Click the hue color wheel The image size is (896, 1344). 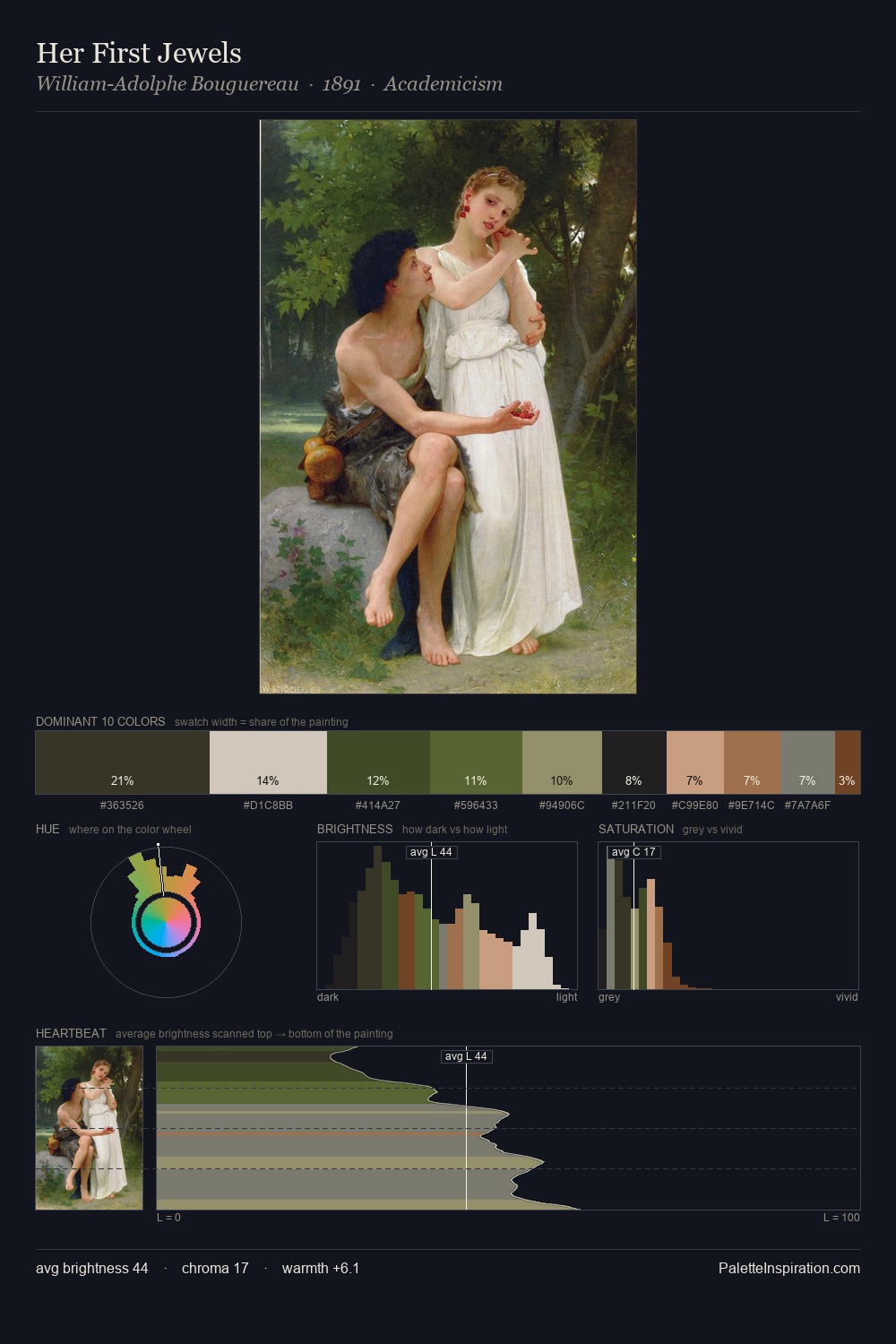[166, 921]
